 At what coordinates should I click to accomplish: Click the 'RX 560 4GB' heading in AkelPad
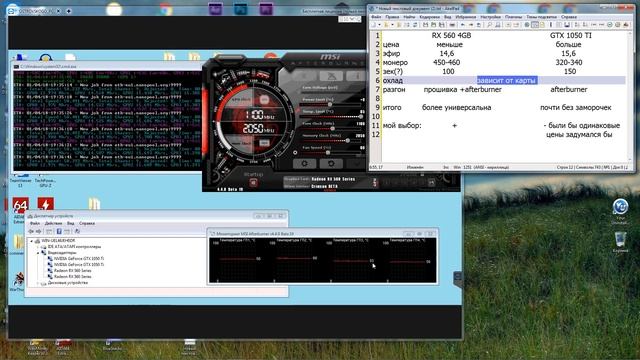coord(451,36)
